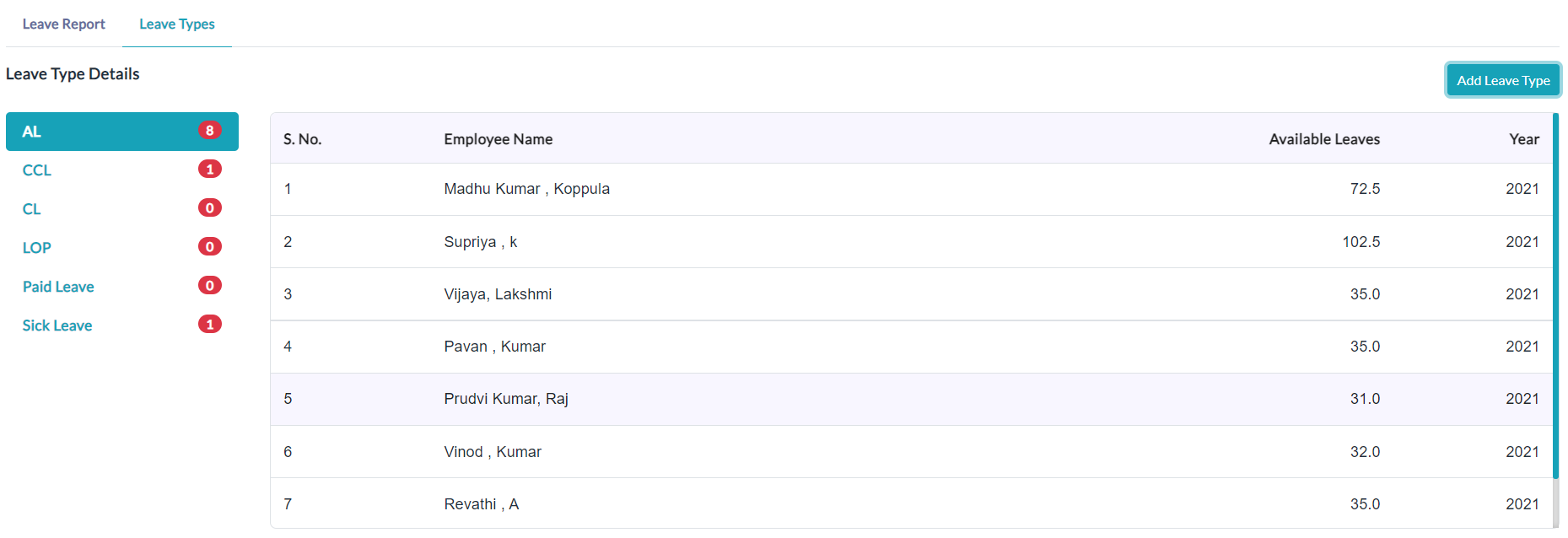1568x538 pixels.
Task: Click the red 8 badge on AL
Action: click(x=210, y=130)
